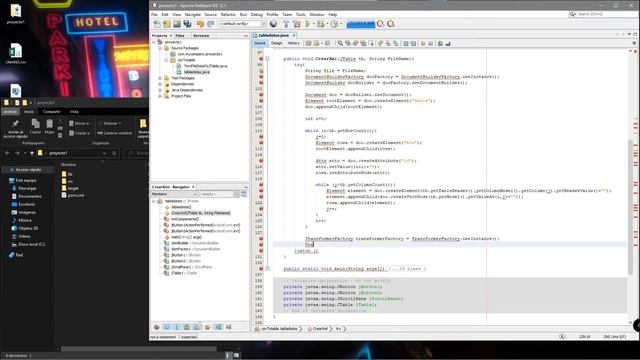The image size is (640, 360).
Task: Switch to the Services tab in NetBeans
Action: pyautogui.click(x=201, y=36)
